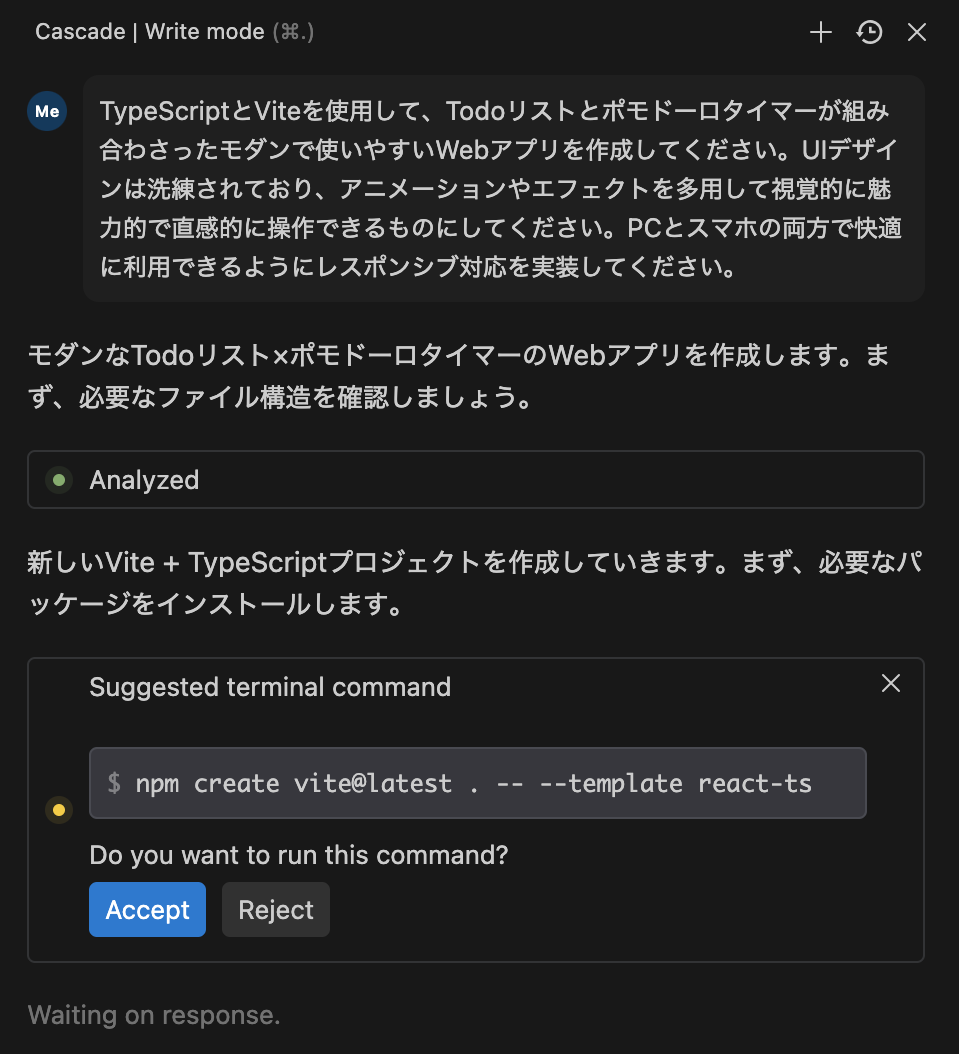Click the Waiting on response text

pyautogui.click(x=153, y=1015)
